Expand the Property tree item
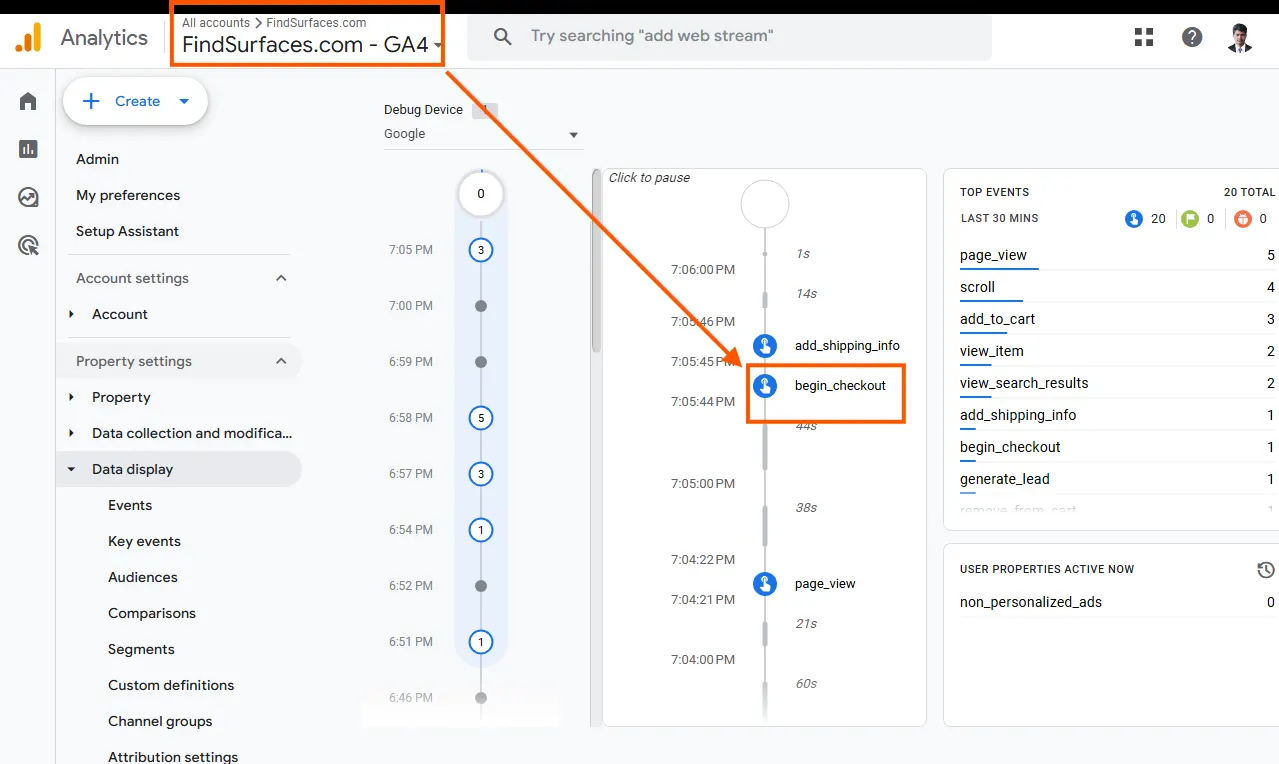 click(x=72, y=397)
